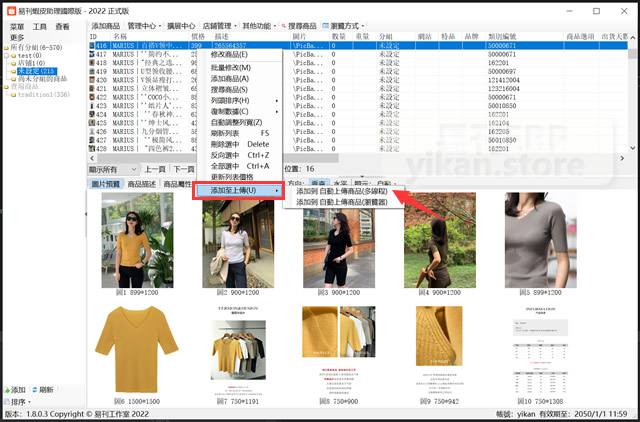Select the test(0) tree node
The height and width of the screenshot is (422, 640).
[x=31, y=55]
